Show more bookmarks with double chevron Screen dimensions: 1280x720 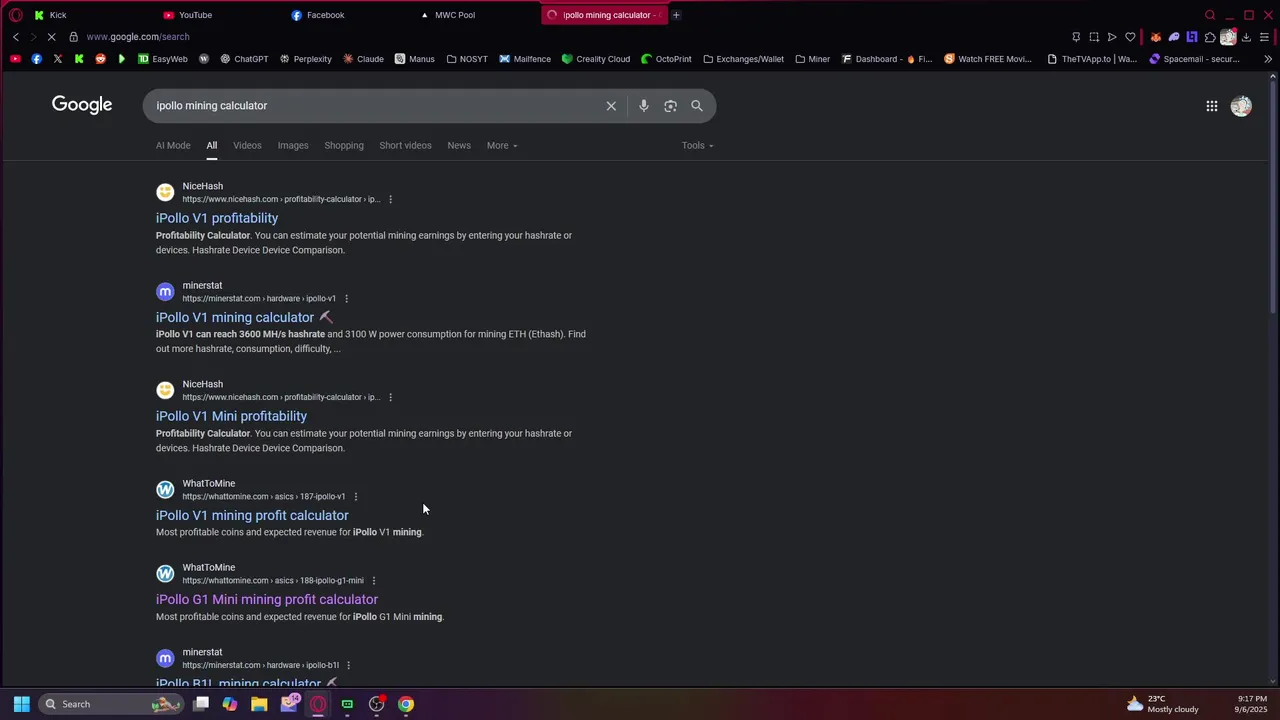click(1268, 59)
